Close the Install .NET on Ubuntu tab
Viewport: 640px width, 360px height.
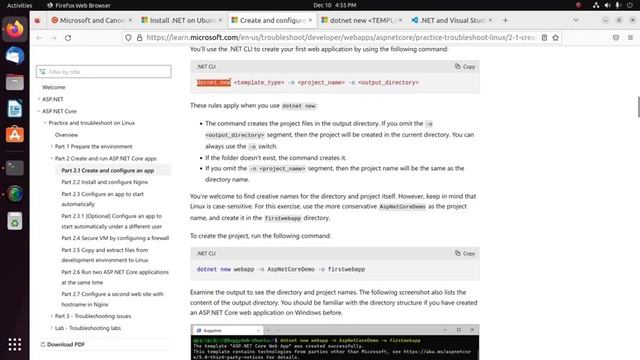[220, 20]
